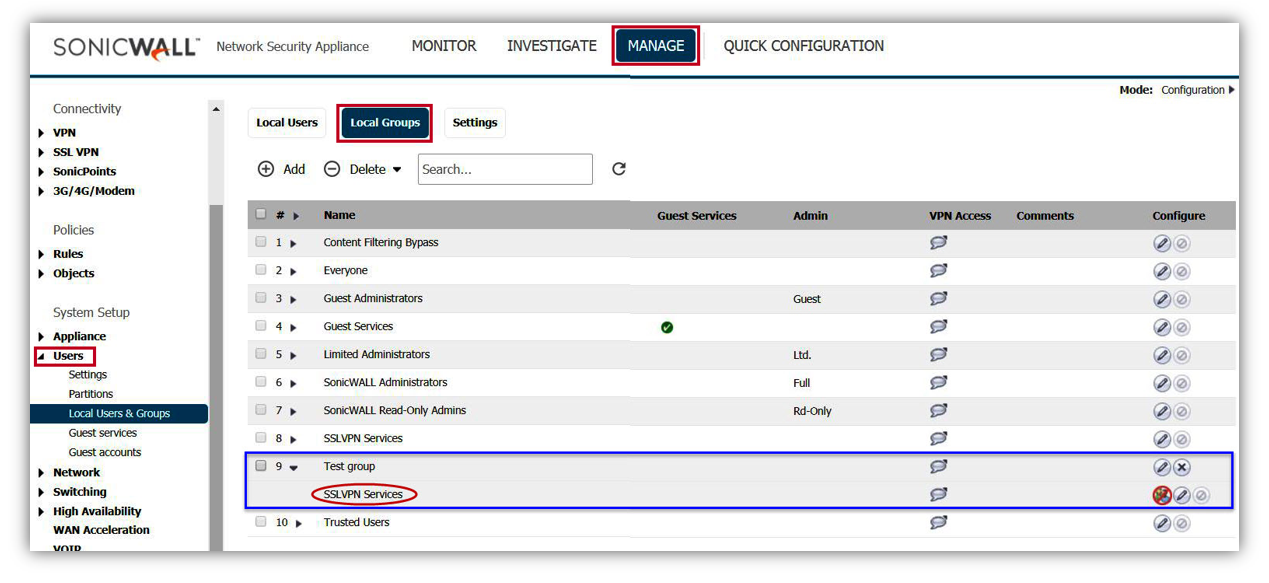1269x583 pixels.
Task: Open VPN access icon for Limited Administrators
Action: click(938, 354)
